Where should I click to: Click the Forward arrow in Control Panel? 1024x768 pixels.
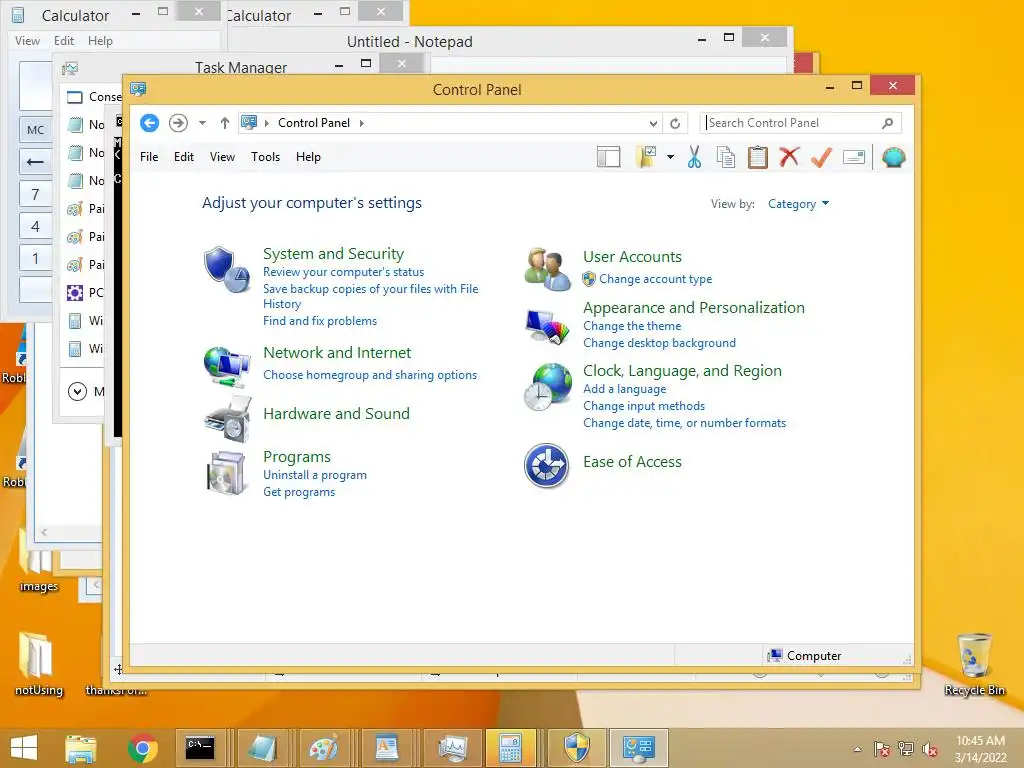[178, 123]
